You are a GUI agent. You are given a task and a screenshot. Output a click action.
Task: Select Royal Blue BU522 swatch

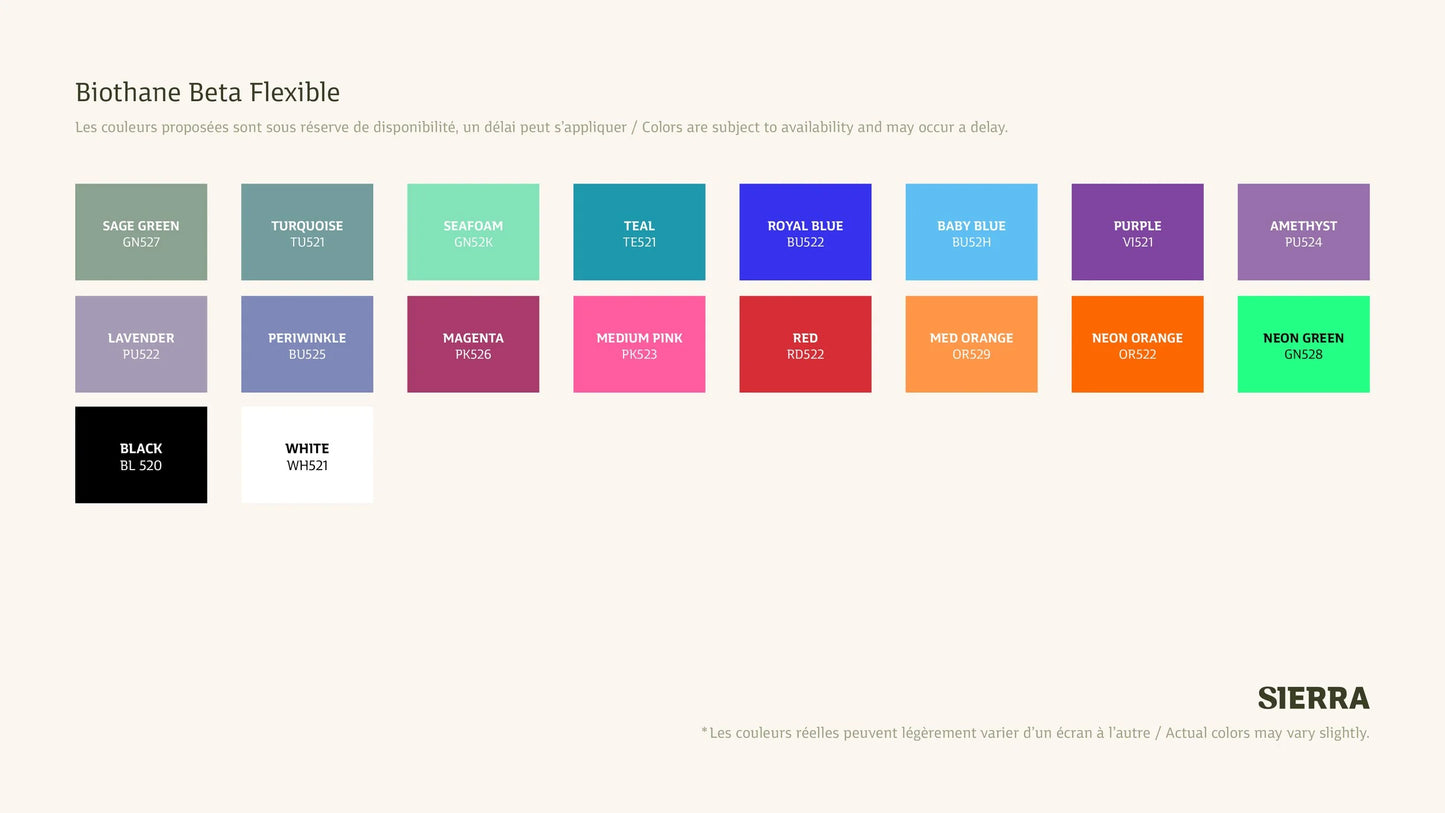805,232
